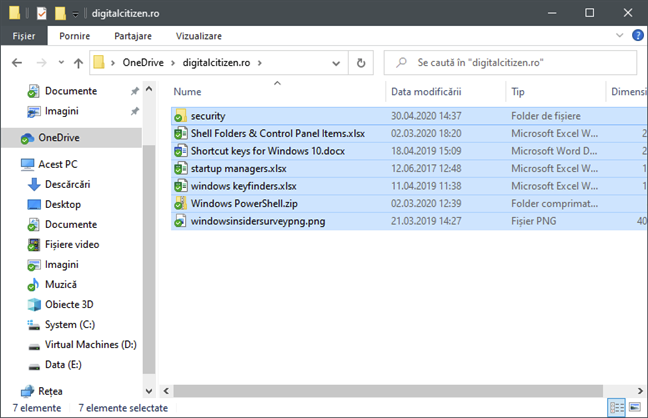The width and height of the screenshot is (648, 418).
Task: Open the System (C:) drive
Action: click(x=70, y=325)
